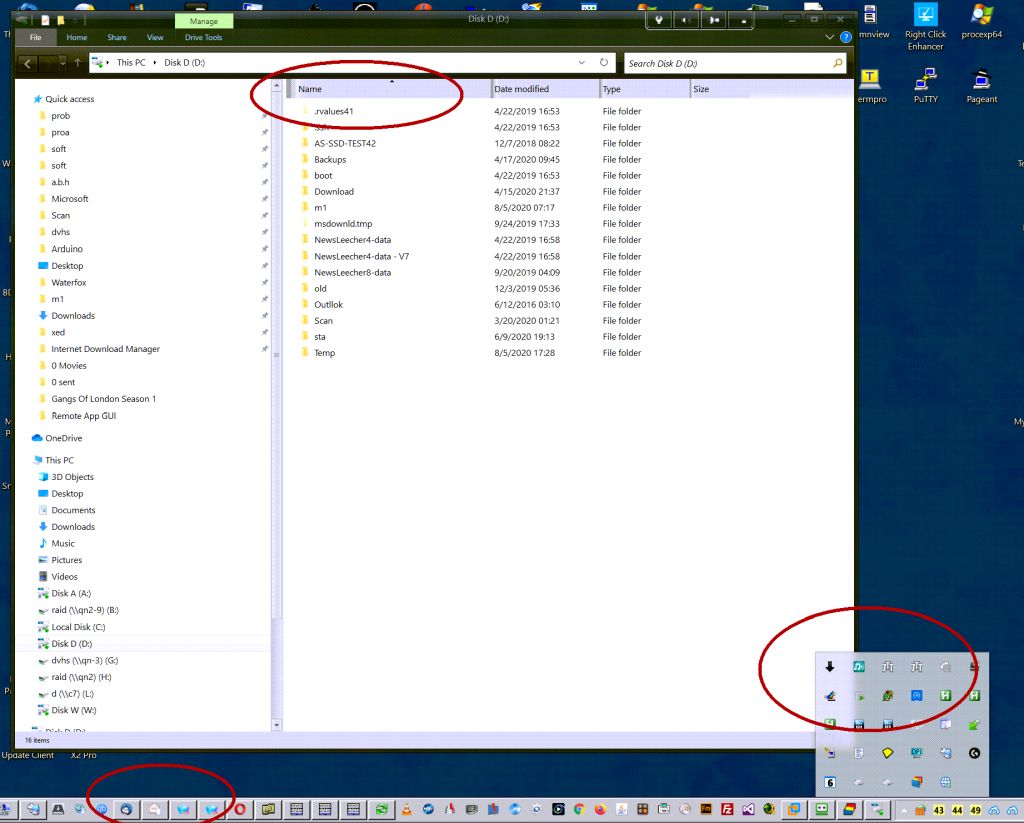
Task: Go back with the Back arrow
Action: pos(27,63)
